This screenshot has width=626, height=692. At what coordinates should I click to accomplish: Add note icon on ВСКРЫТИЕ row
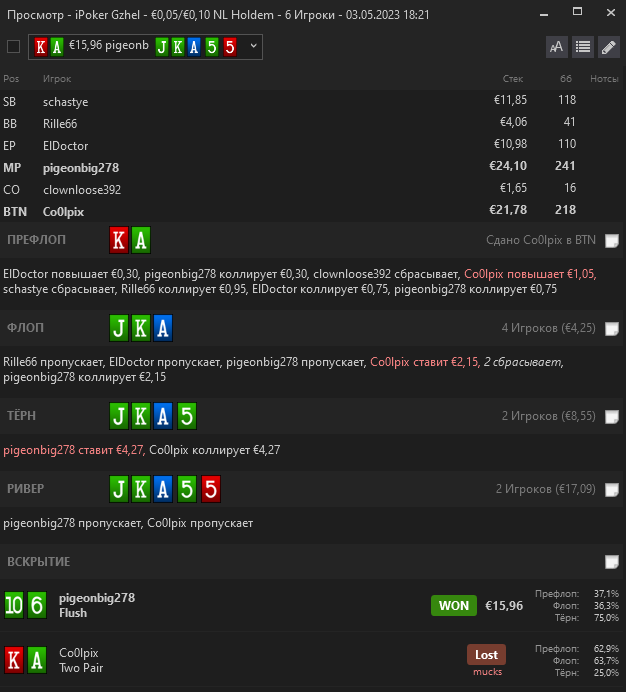[611, 562]
